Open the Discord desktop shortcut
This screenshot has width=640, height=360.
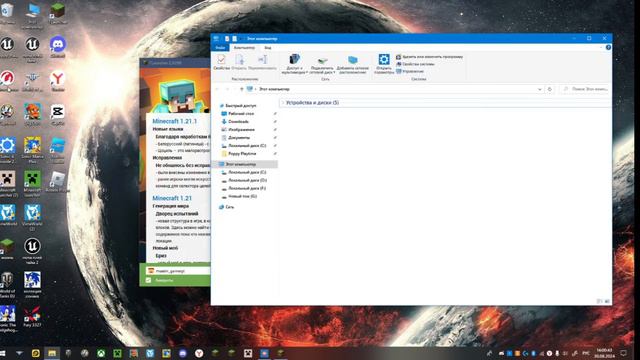[58, 47]
